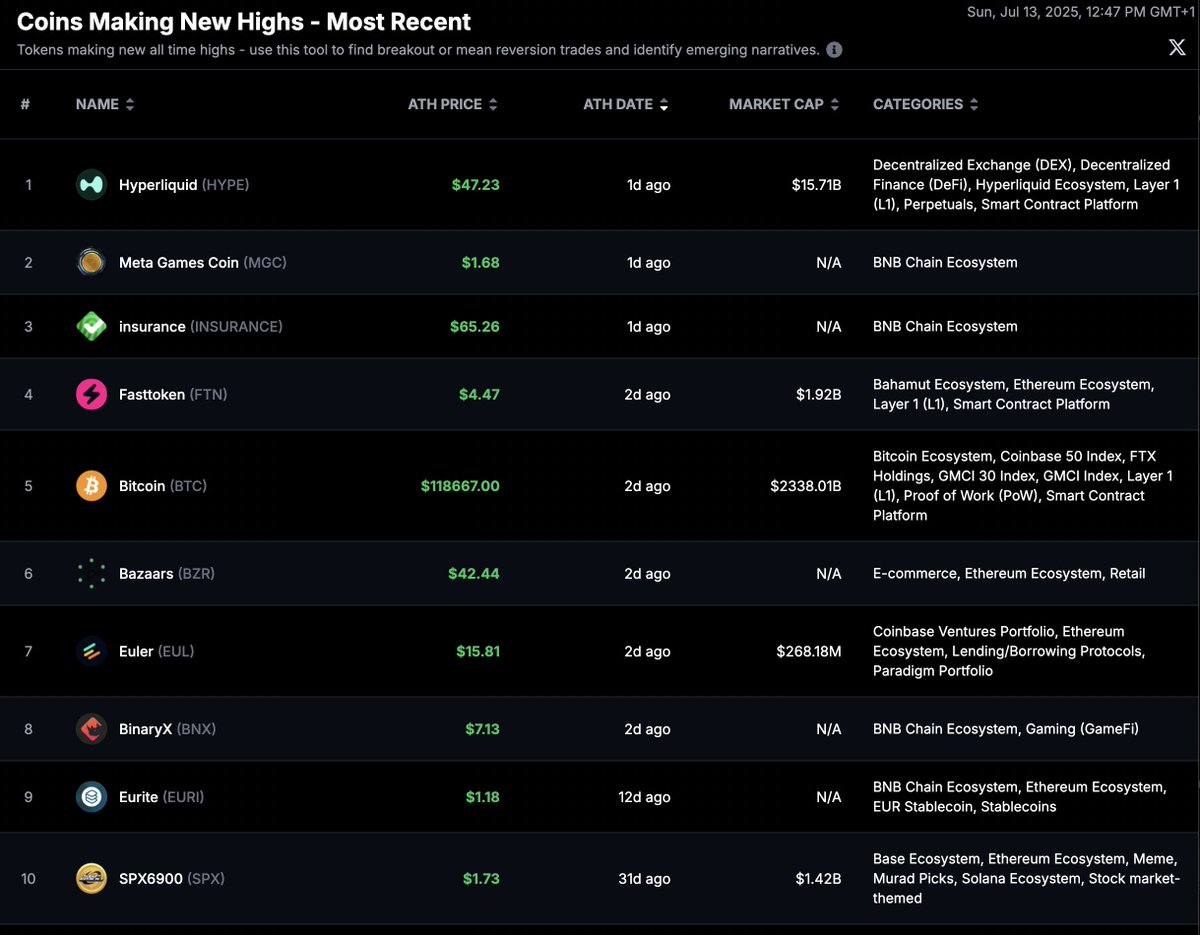Image resolution: width=1200 pixels, height=935 pixels.
Task: Click the orange Bitcoin logo
Action: point(91,486)
